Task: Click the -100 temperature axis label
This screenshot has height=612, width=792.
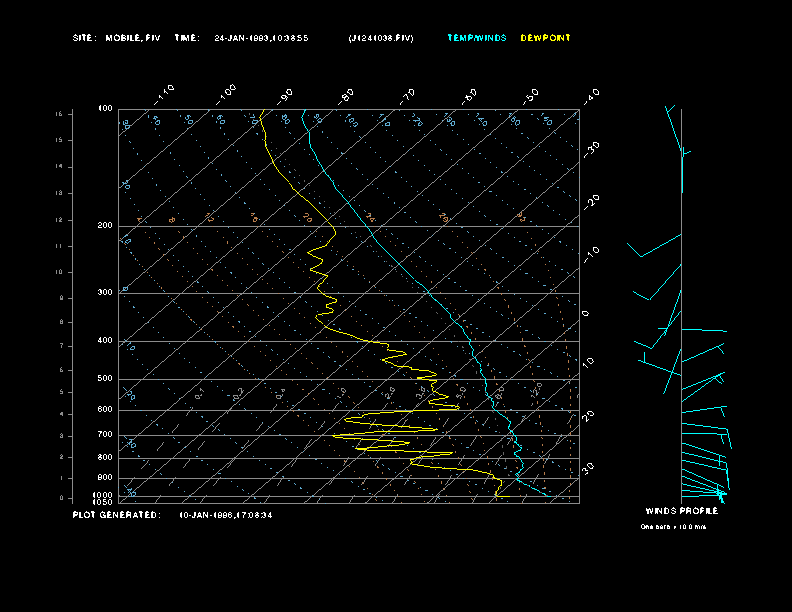Action: click(225, 95)
